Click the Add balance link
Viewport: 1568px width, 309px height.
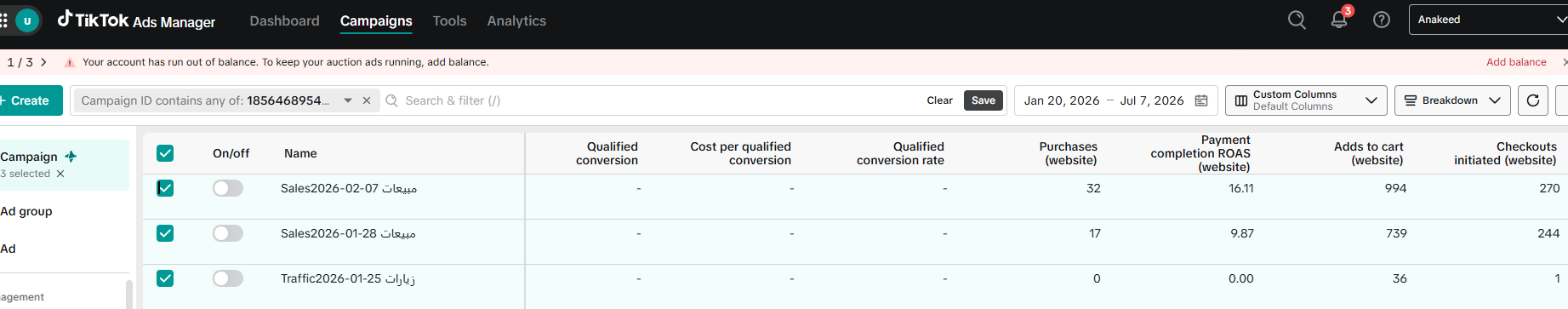click(1516, 62)
